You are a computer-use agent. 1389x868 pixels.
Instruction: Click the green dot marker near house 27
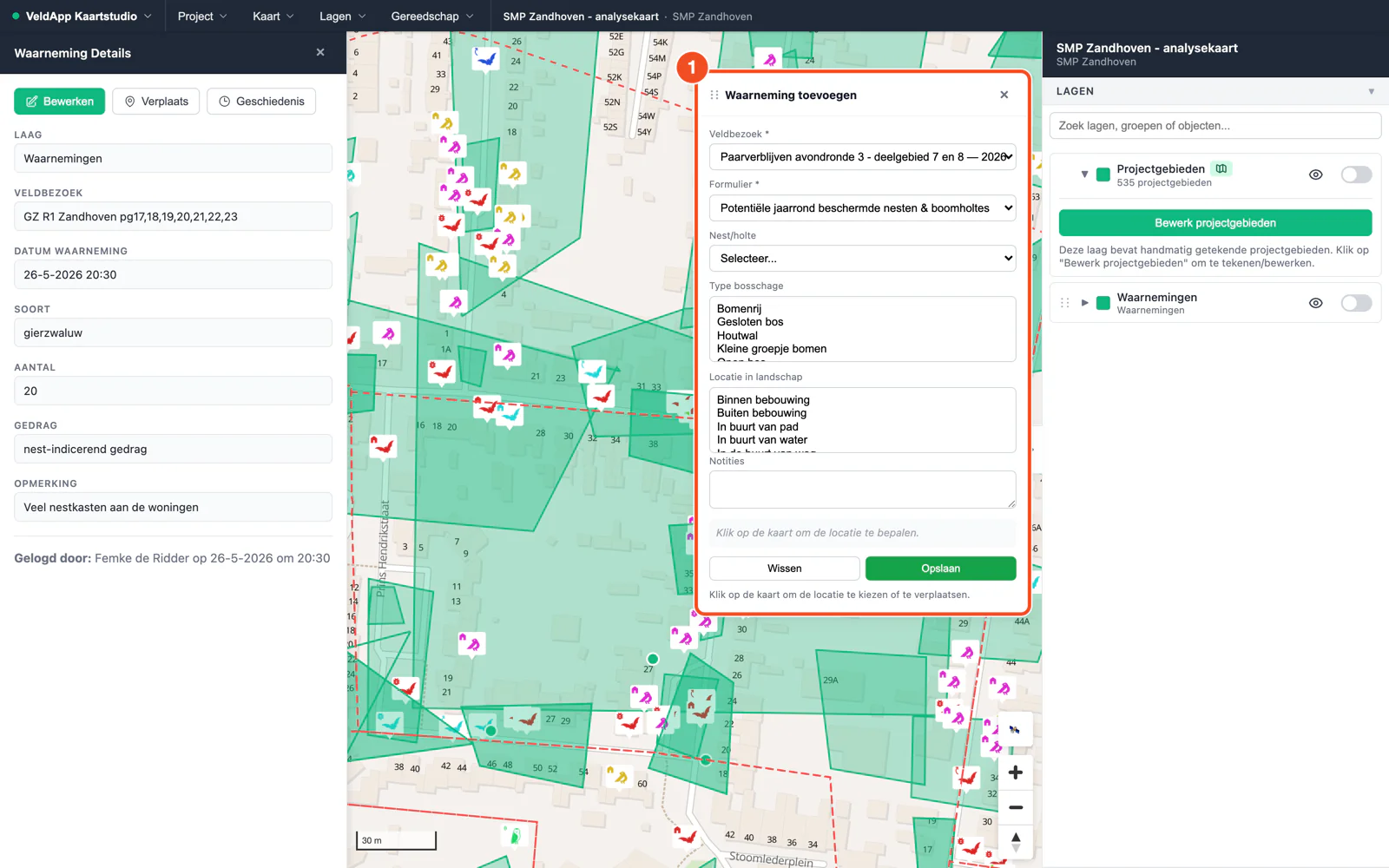(x=653, y=659)
